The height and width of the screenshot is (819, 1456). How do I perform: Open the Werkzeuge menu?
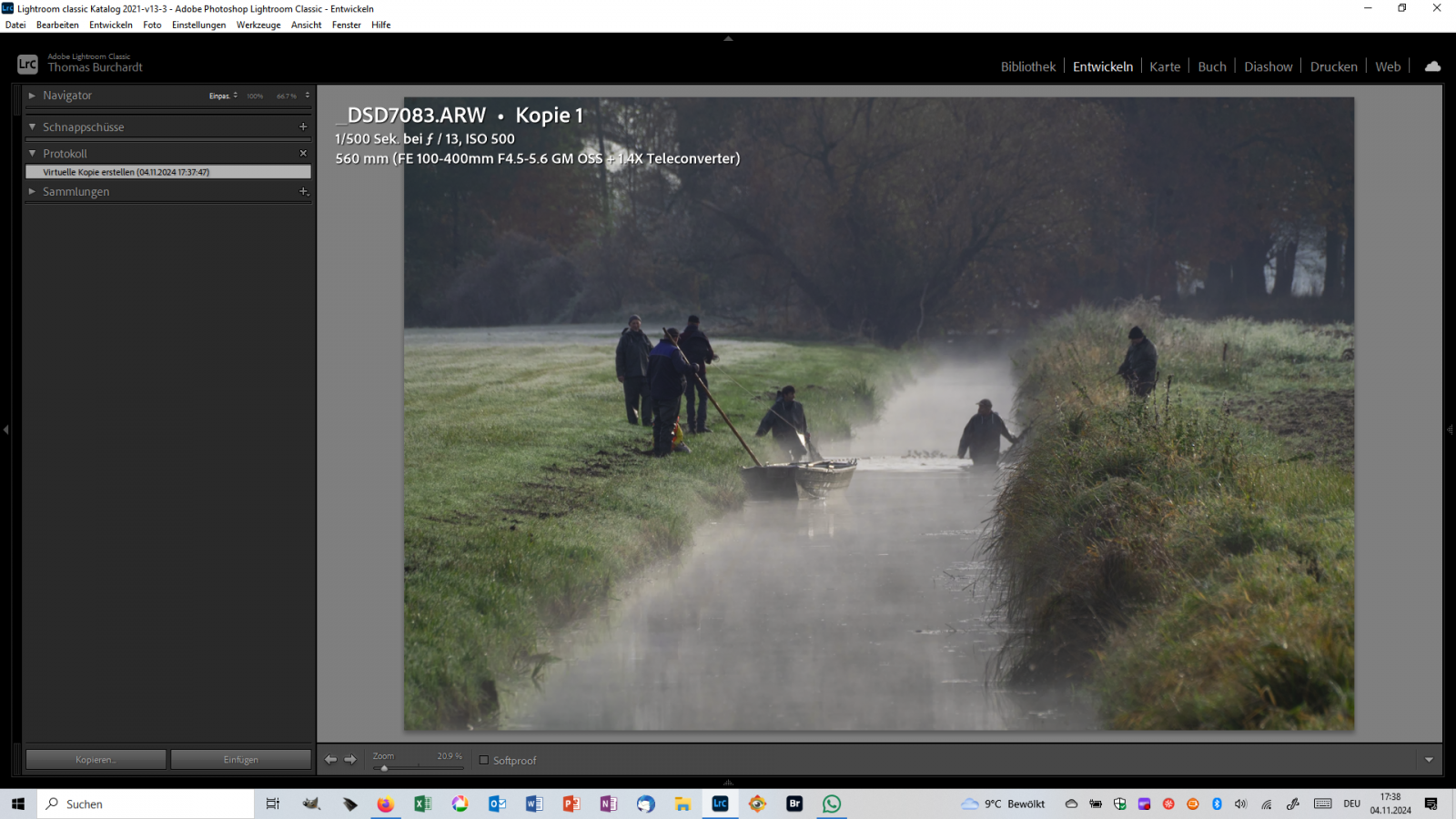(258, 25)
